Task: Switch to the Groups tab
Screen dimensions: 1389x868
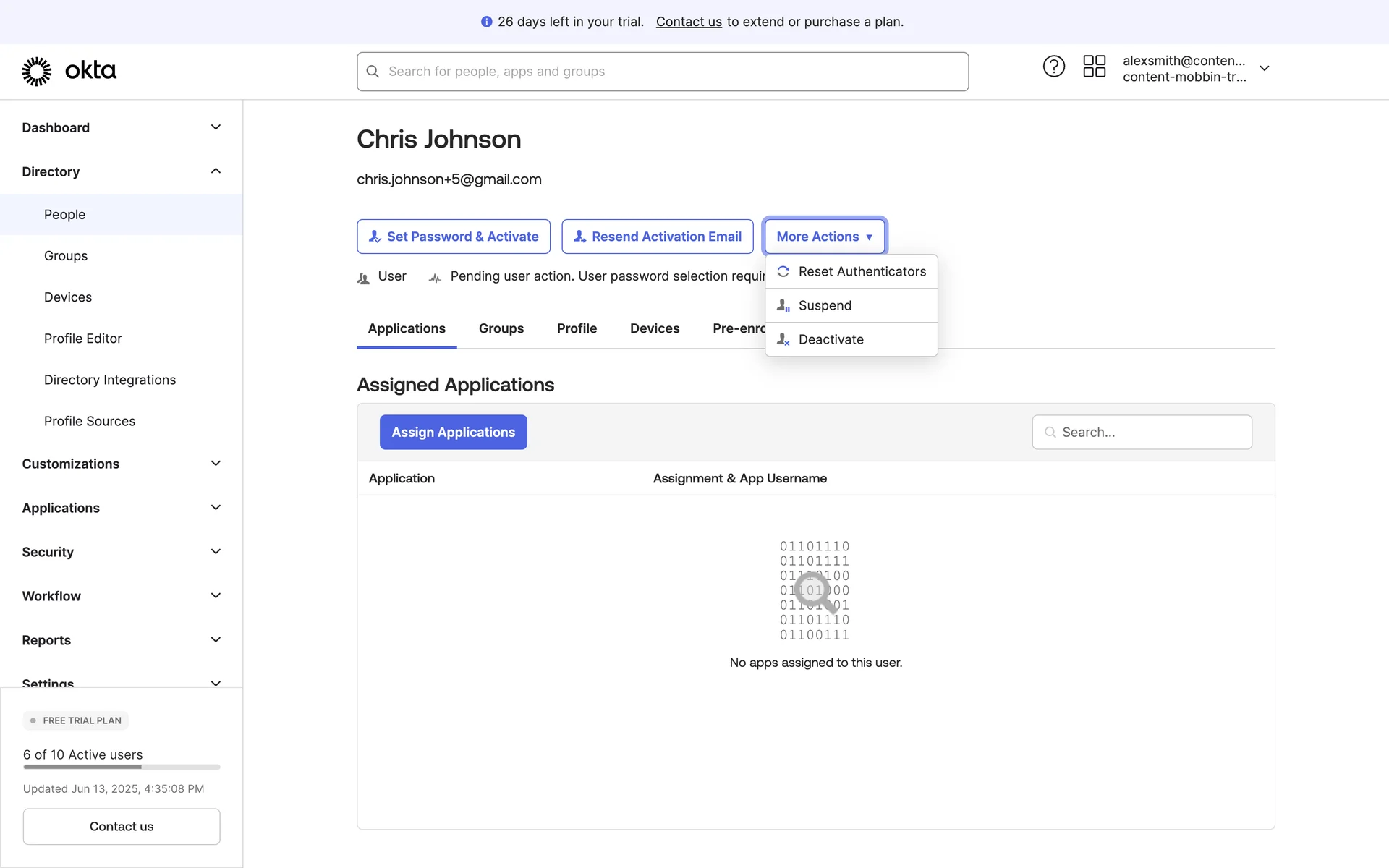Action: pyautogui.click(x=501, y=328)
